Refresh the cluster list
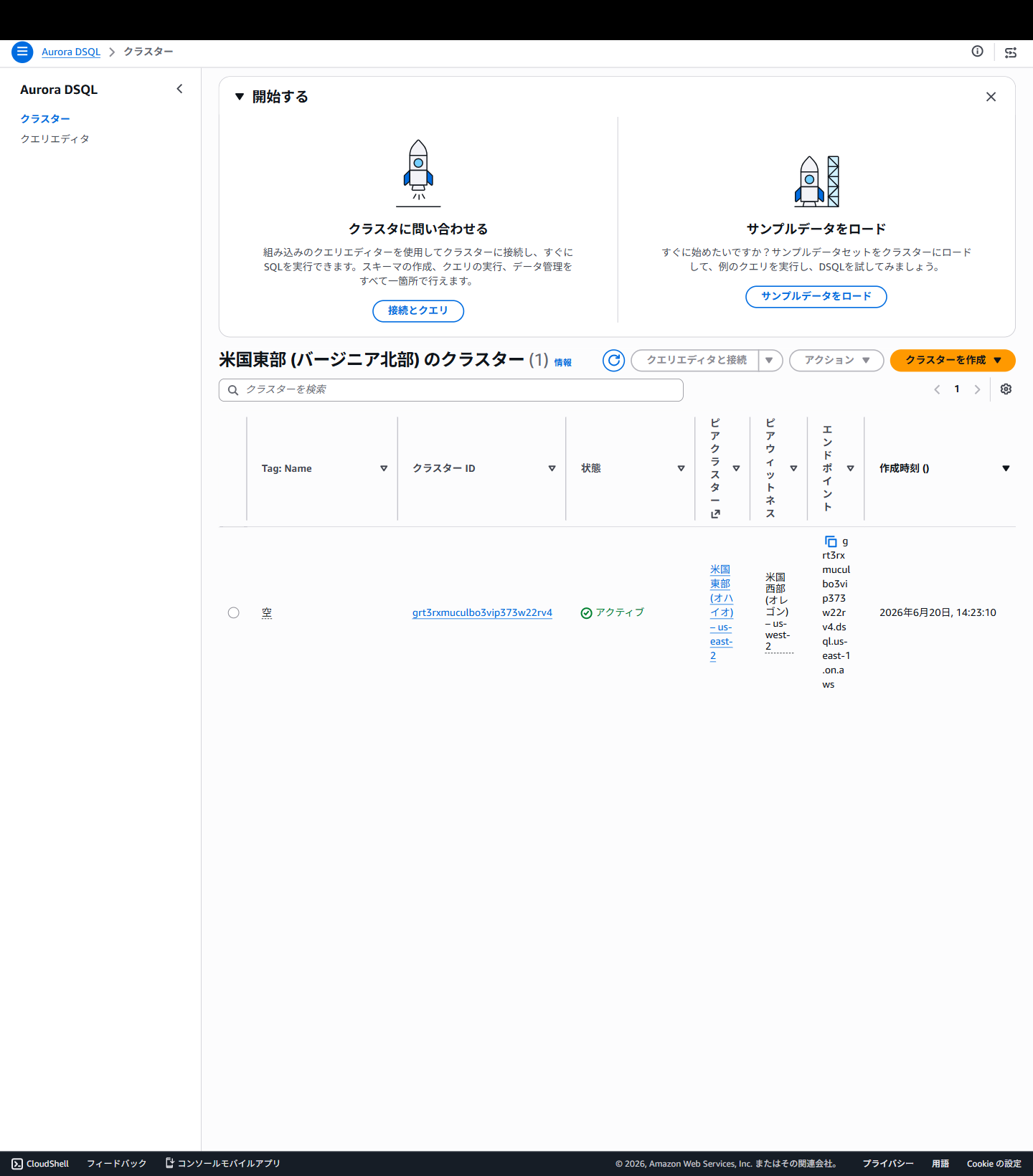This screenshot has width=1033, height=1176. tap(613, 360)
